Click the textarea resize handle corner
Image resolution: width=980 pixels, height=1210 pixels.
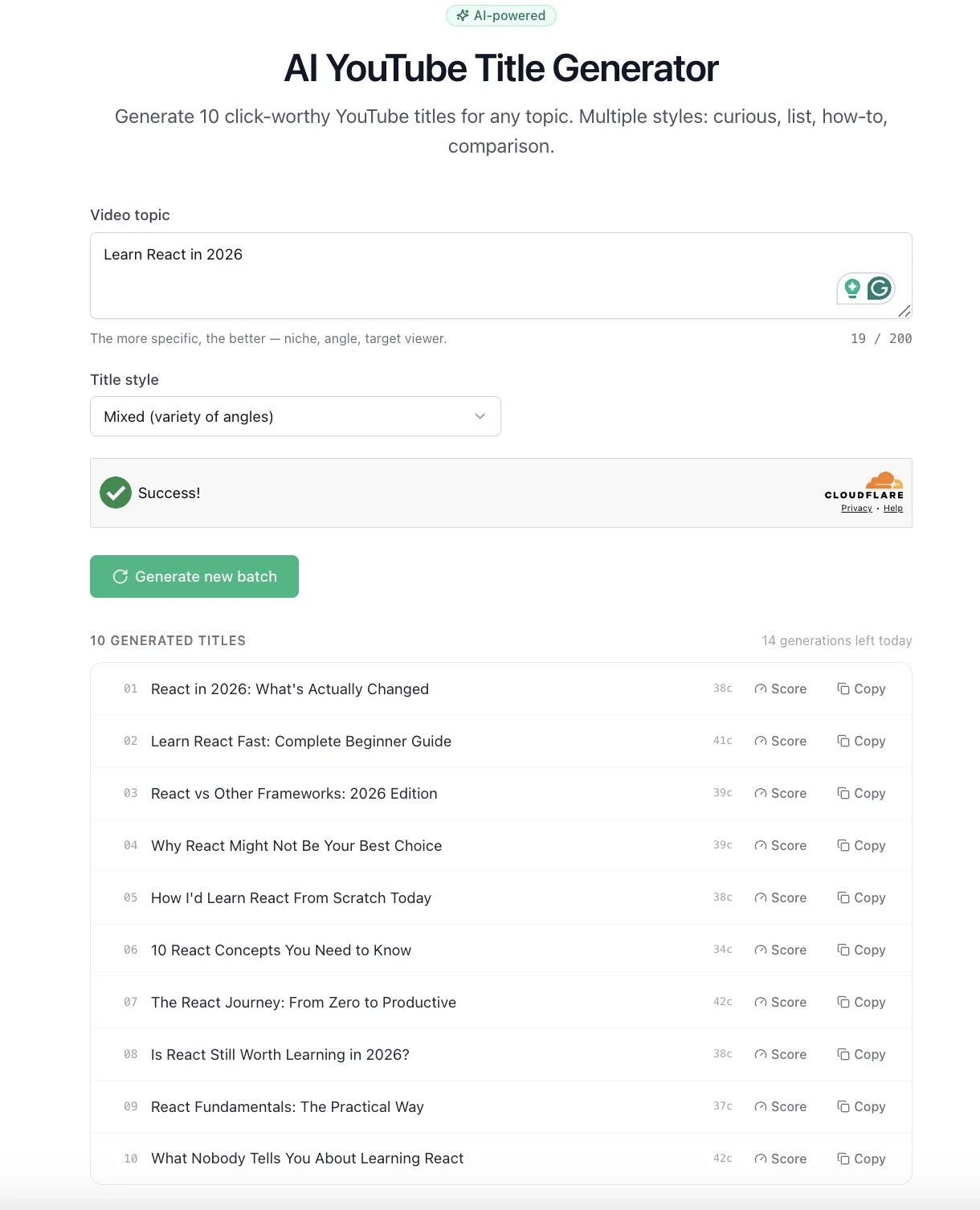click(904, 311)
